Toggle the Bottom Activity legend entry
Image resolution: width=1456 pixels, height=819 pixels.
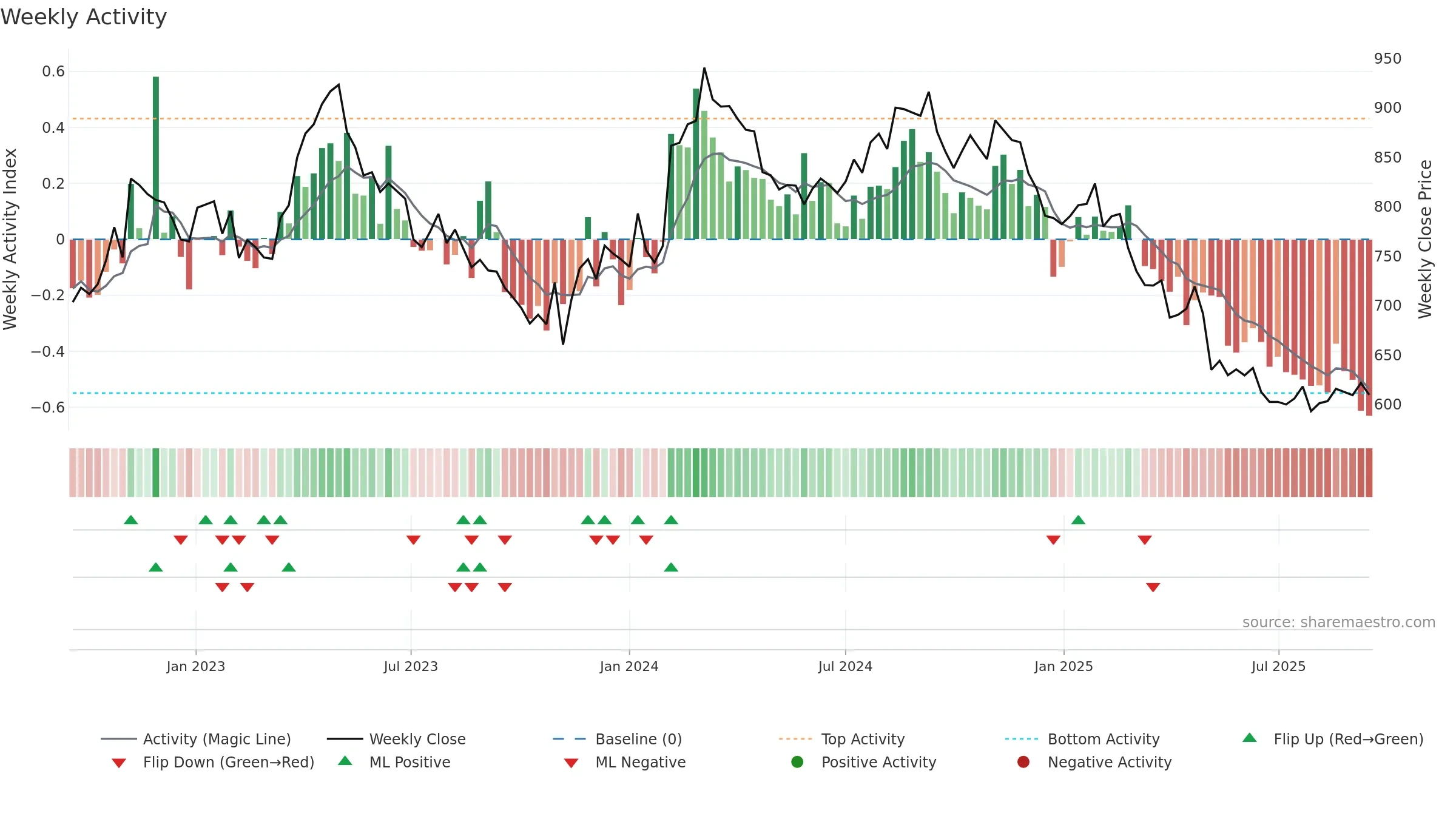pos(1082,739)
